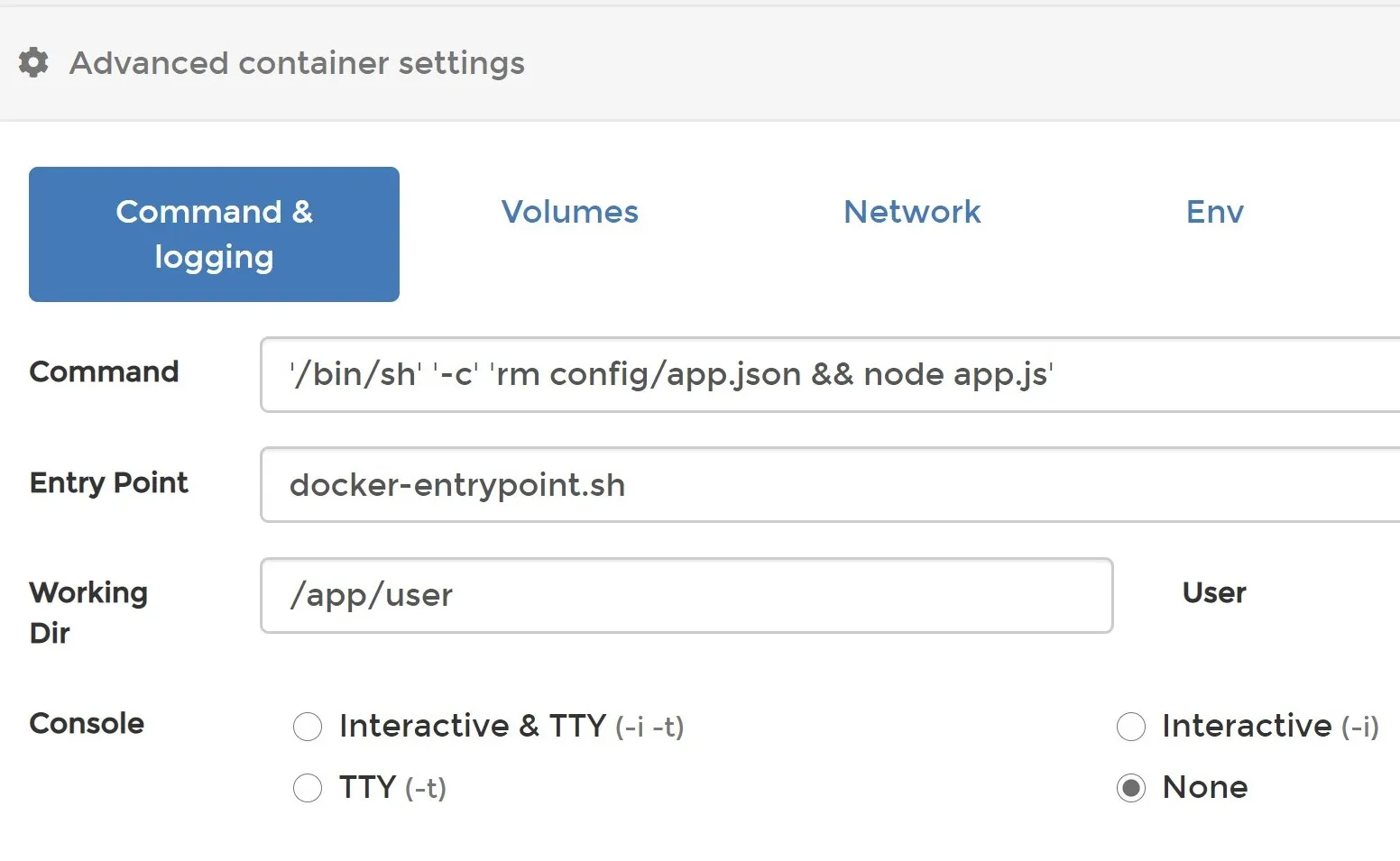Click the Advanced container settings heading

pos(297,63)
